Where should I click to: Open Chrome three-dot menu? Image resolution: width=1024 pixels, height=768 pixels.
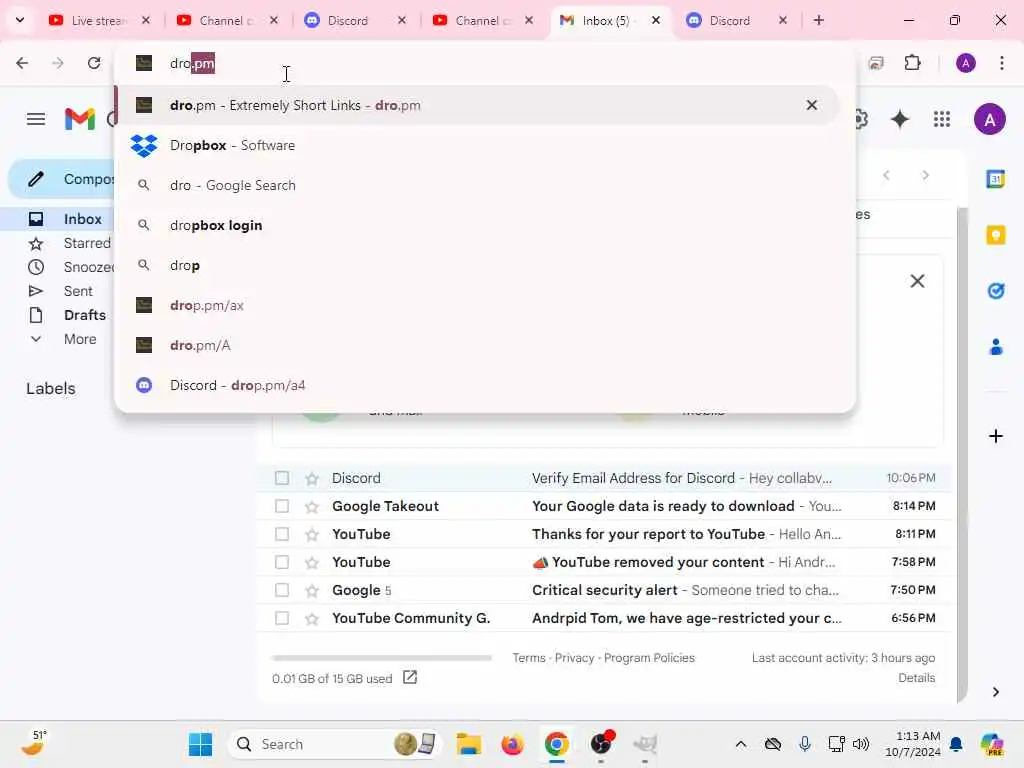[x=1002, y=63]
